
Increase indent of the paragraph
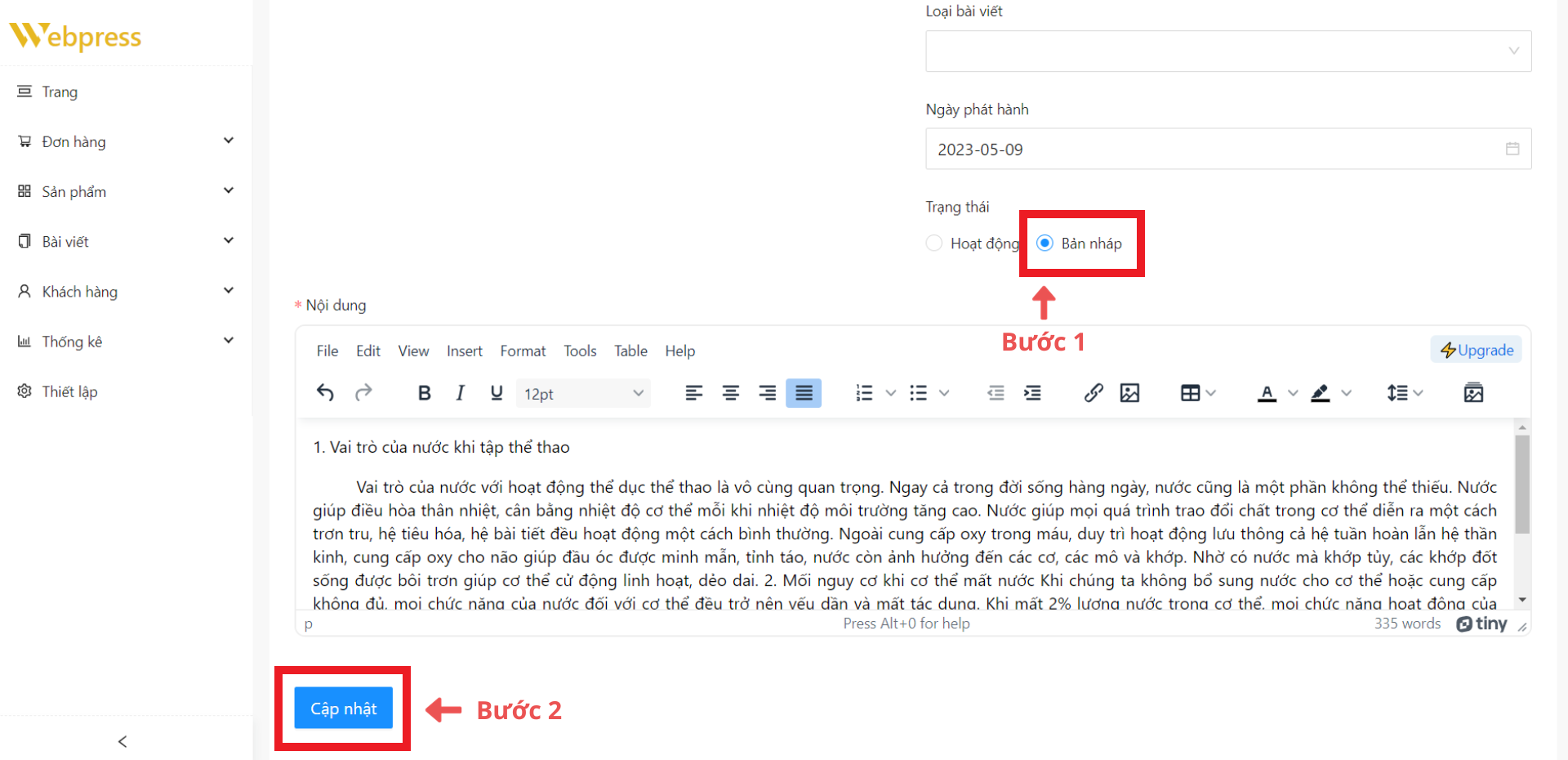click(1032, 393)
